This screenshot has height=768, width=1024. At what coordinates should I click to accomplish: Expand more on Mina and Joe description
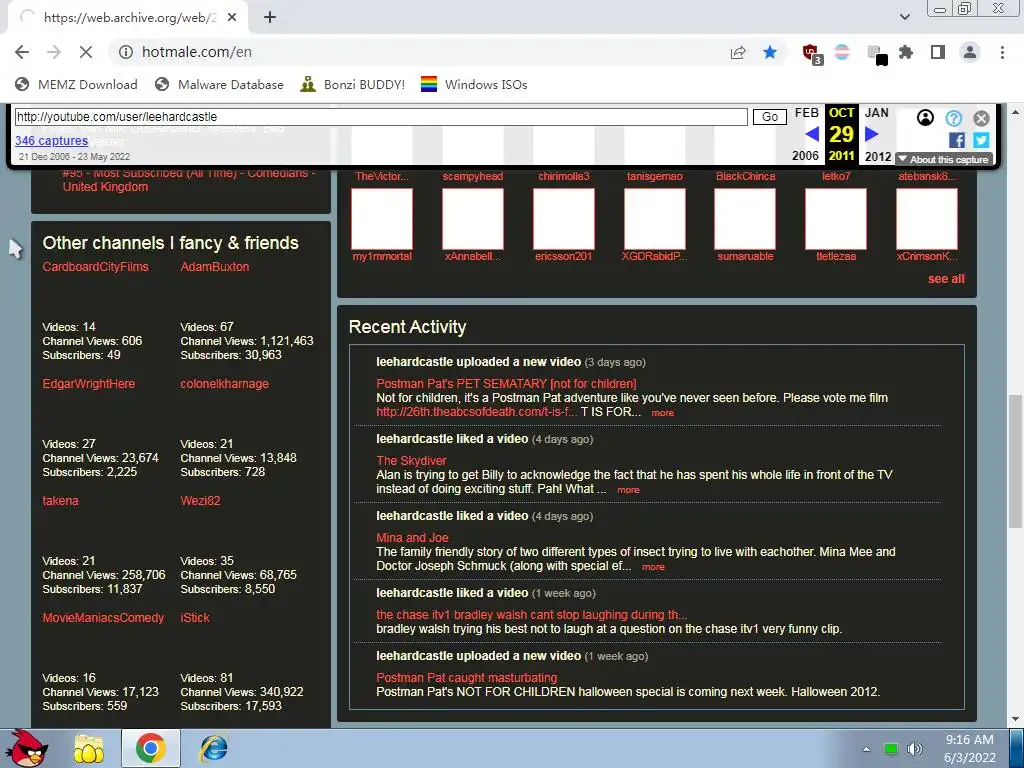point(653,567)
